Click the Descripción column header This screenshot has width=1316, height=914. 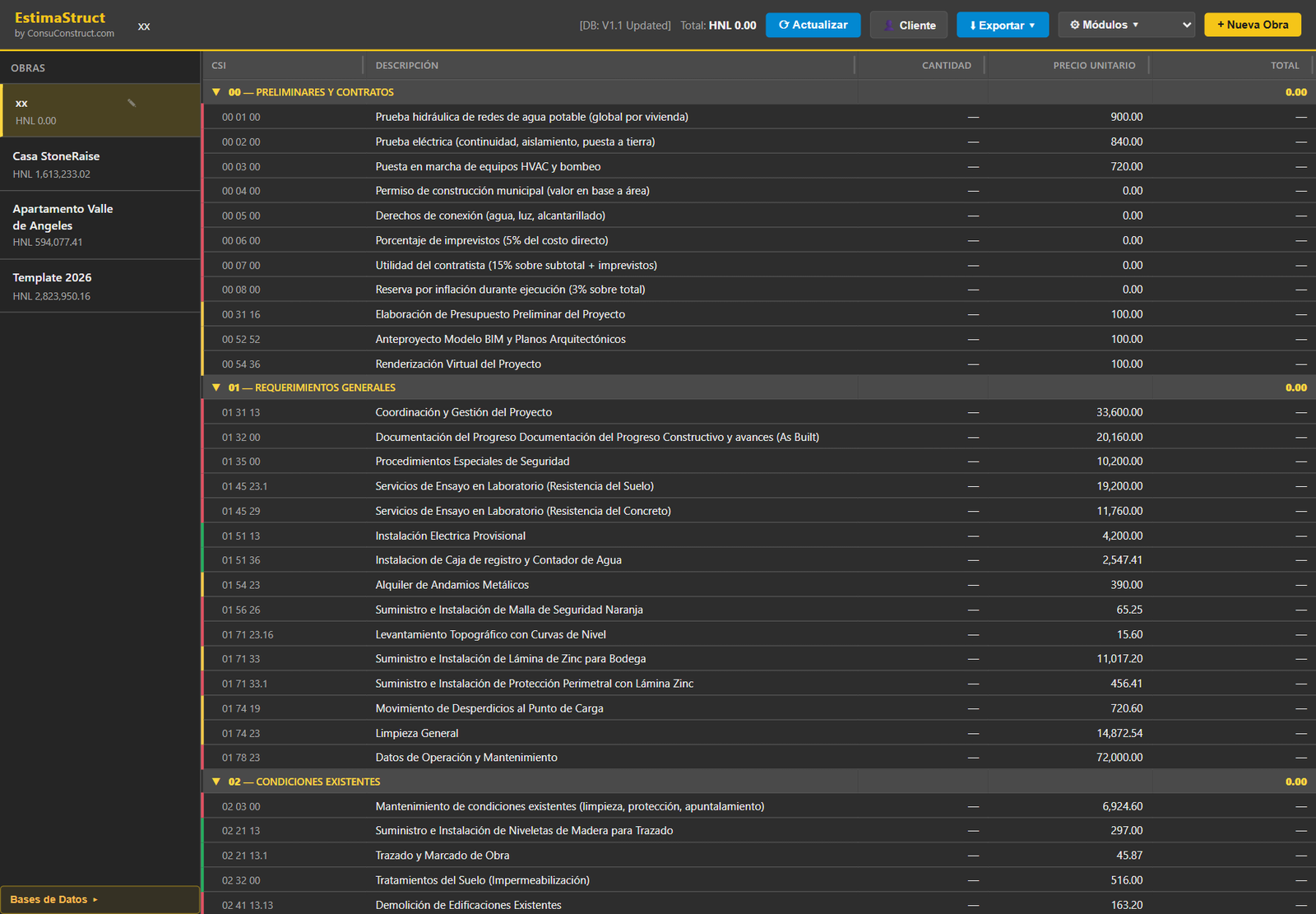406,65
